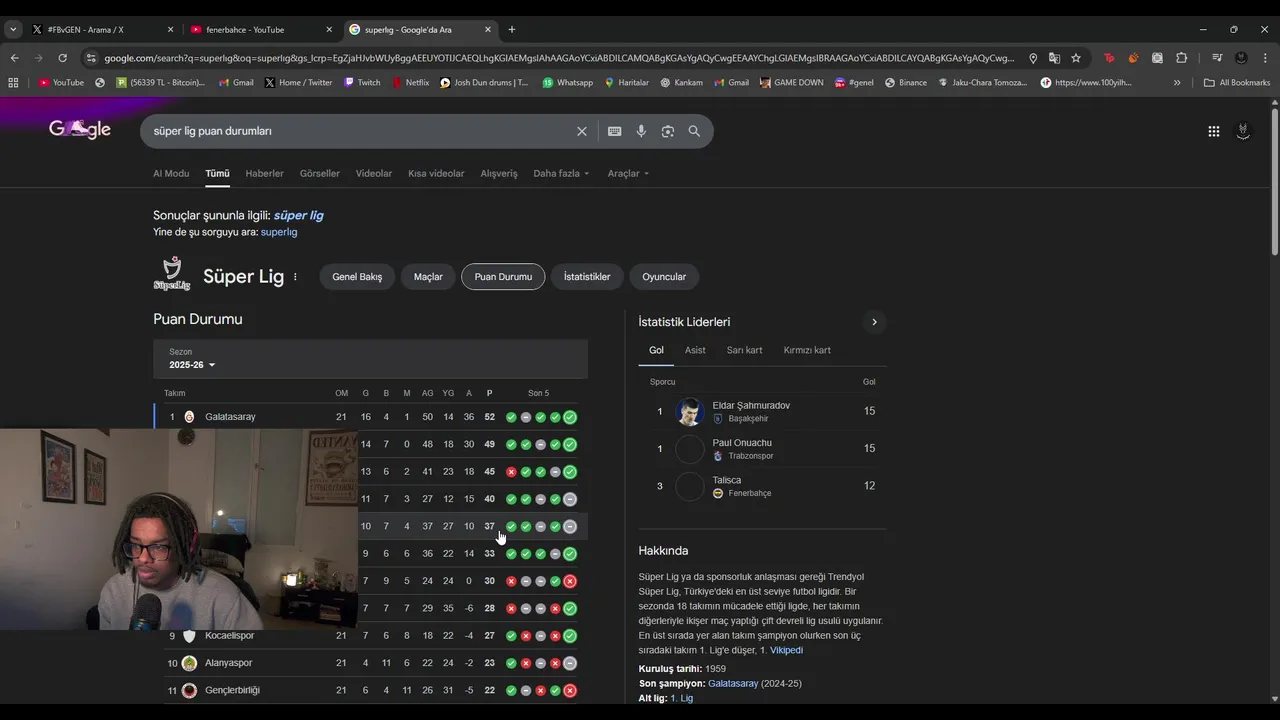1280x720 pixels.
Task: Go back to the previous page
Action: point(14,58)
